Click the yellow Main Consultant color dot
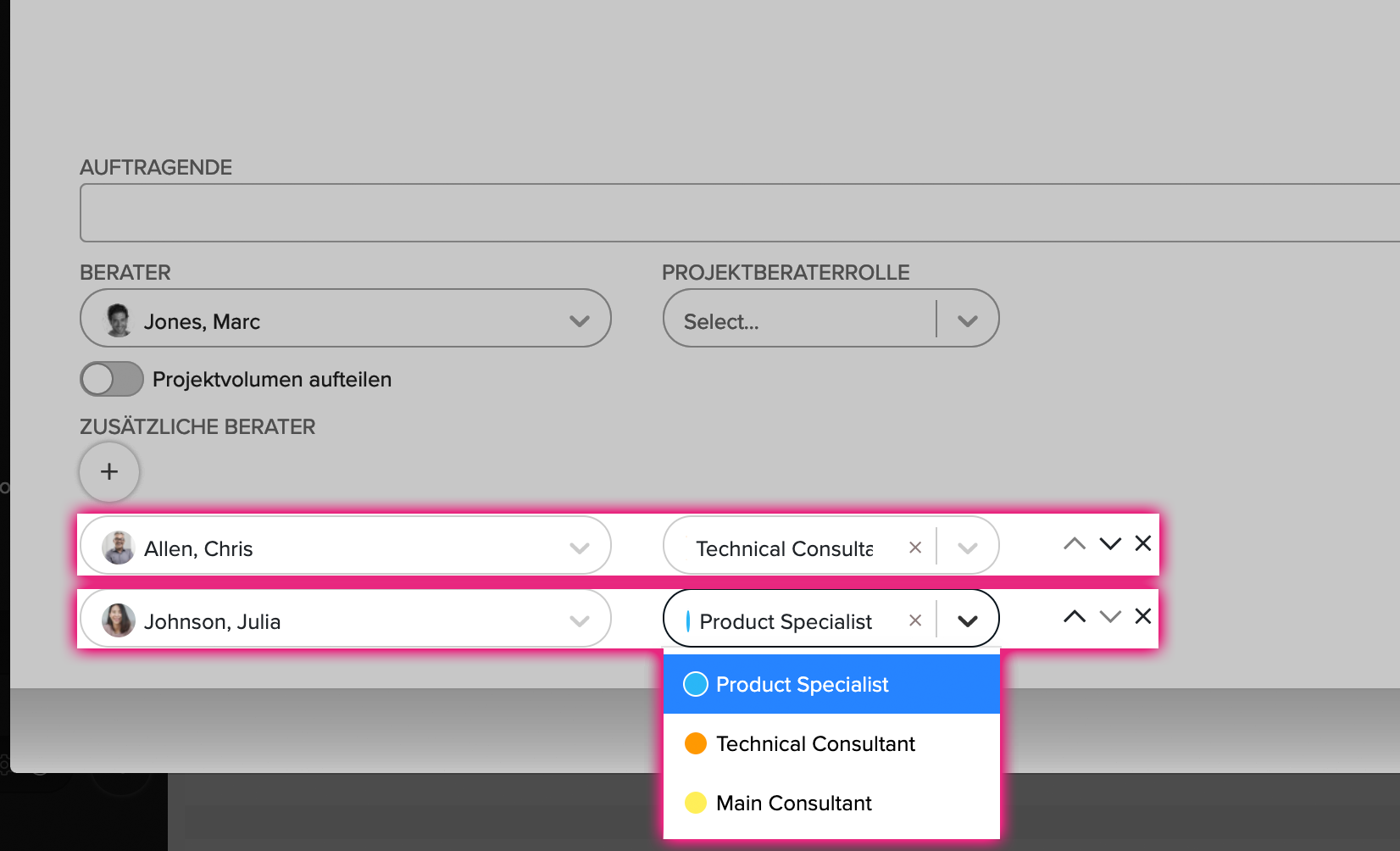 coord(696,803)
